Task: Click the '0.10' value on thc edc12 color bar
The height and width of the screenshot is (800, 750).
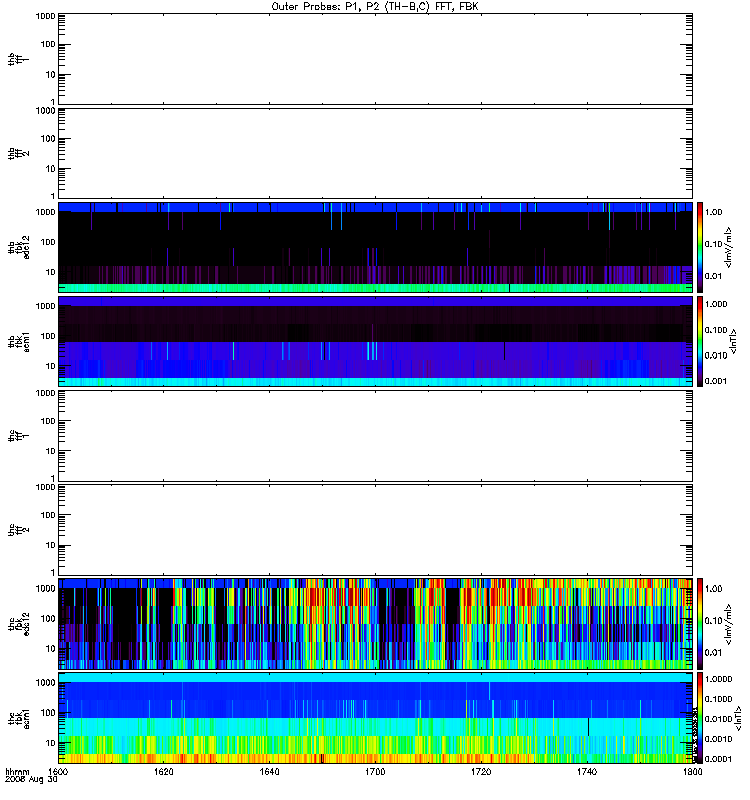Action: [x=714, y=620]
